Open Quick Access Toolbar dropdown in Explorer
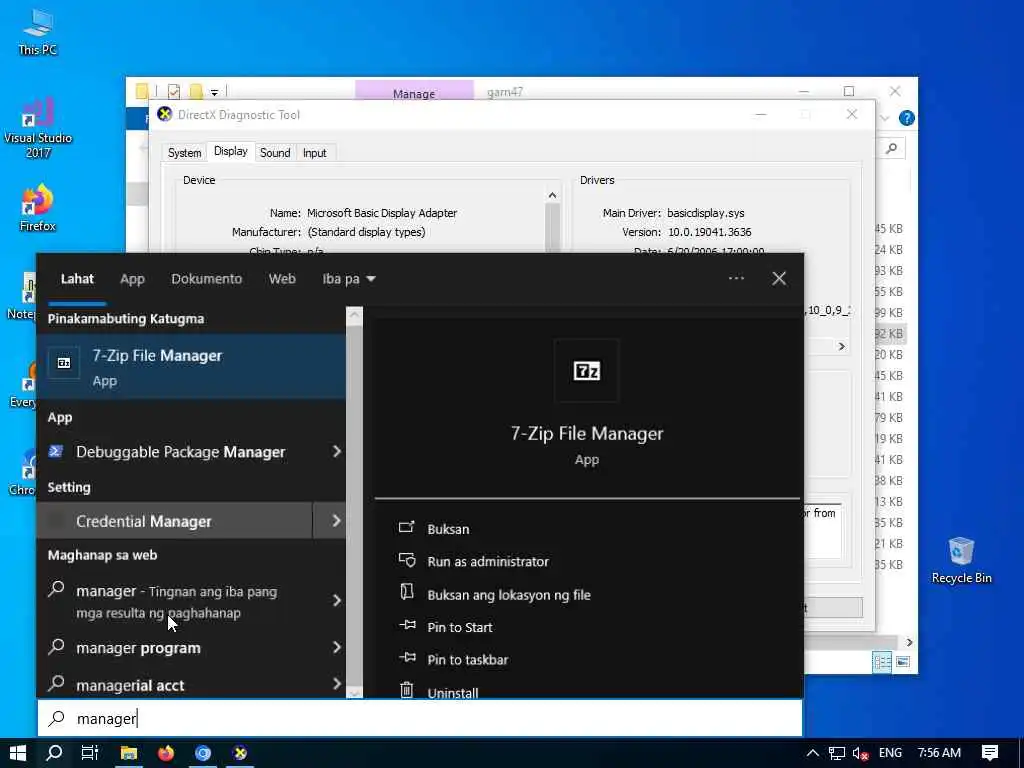 (x=214, y=92)
